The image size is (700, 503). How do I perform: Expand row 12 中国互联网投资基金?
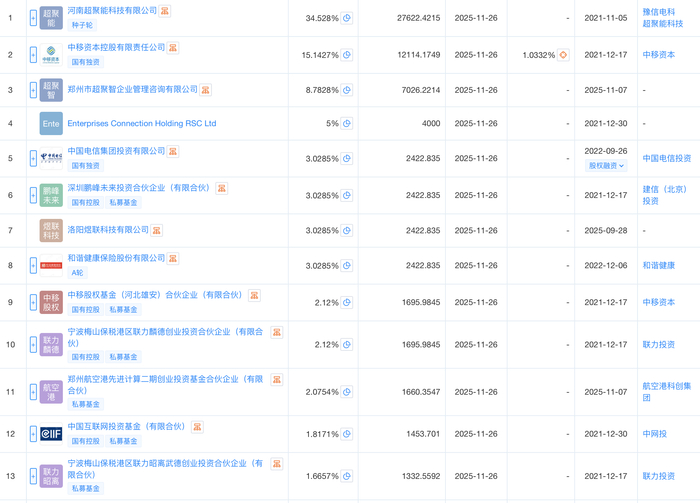[x=33, y=434]
